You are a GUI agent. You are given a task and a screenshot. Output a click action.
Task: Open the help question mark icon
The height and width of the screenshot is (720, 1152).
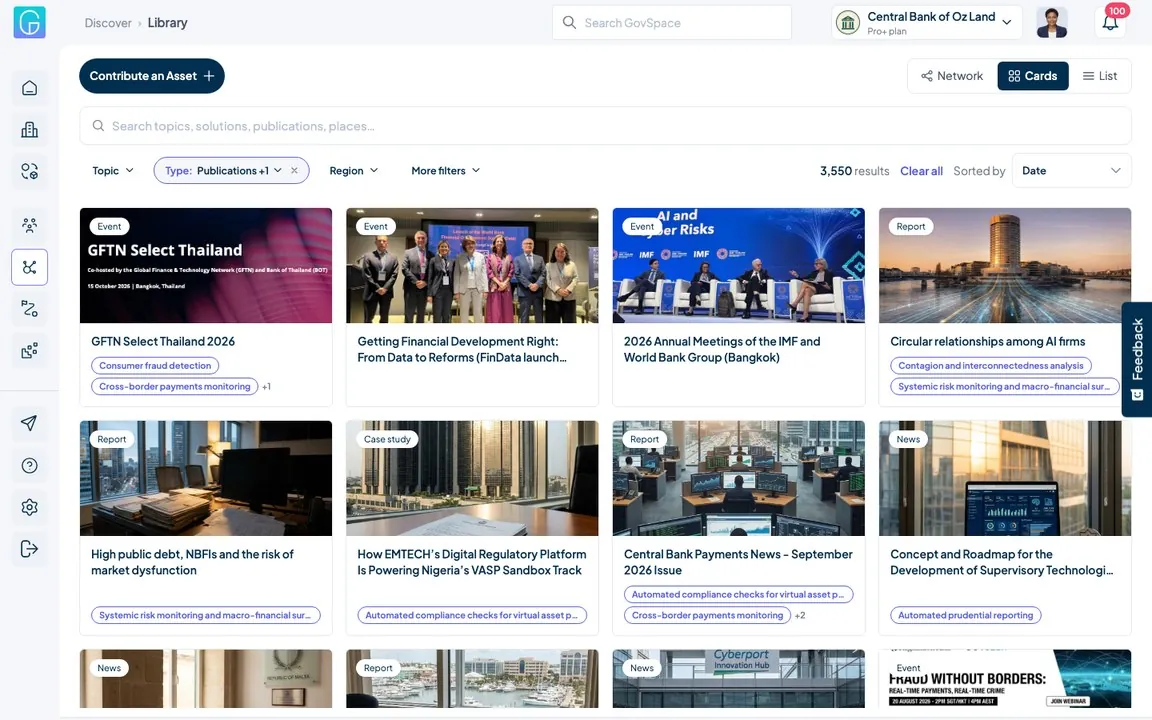[29, 466]
